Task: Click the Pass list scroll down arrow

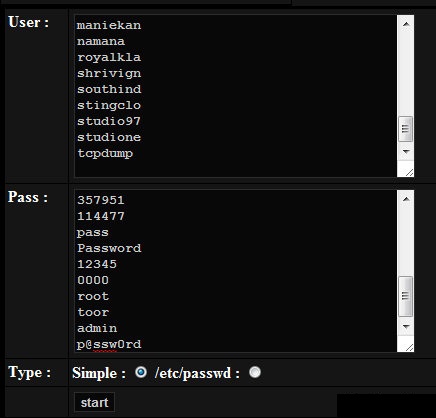Action: pyautogui.click(x=406, y=327)
